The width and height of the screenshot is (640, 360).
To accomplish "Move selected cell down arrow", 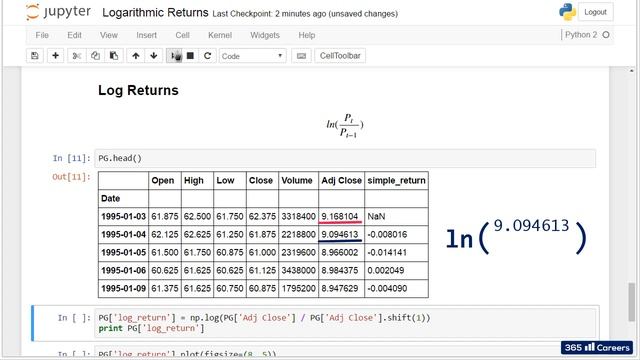I will click(153, 56).
